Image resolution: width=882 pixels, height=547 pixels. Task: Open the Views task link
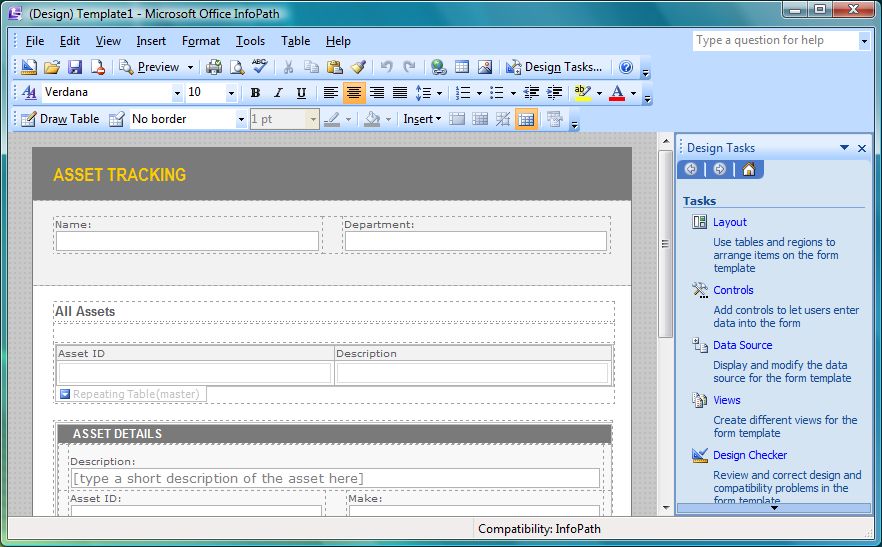(x=727, y=400)
